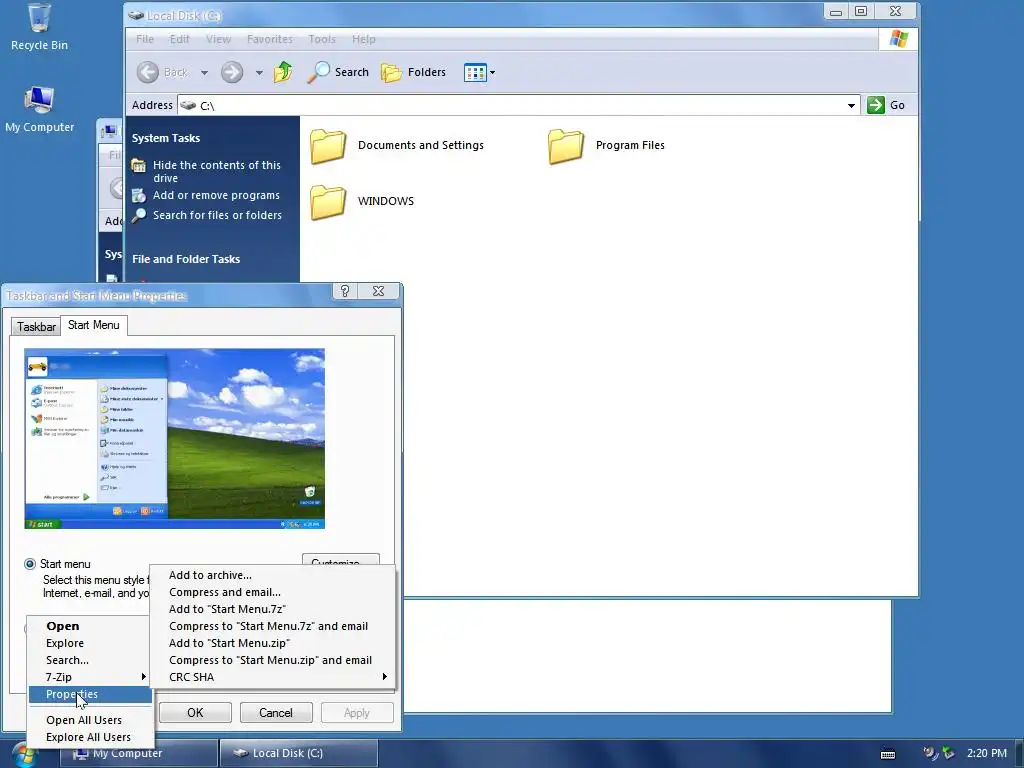Viewport: 1024px width, 768px height.
Task: Click Cancel in Taskbar Properties dialog
Action: point(276,712)
